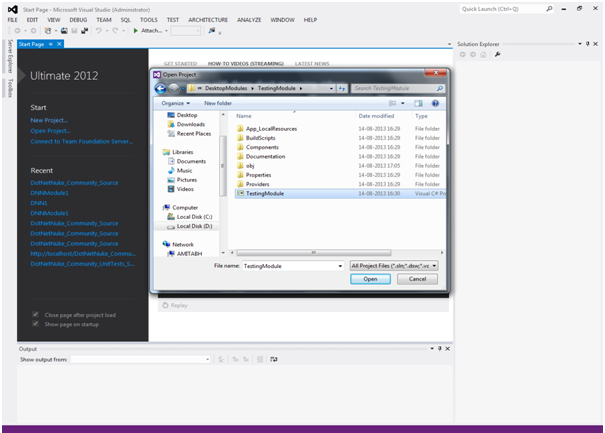605x433 pixels.
Task: Click the horizontal scrollbar in file list
Action: point(314,253)
